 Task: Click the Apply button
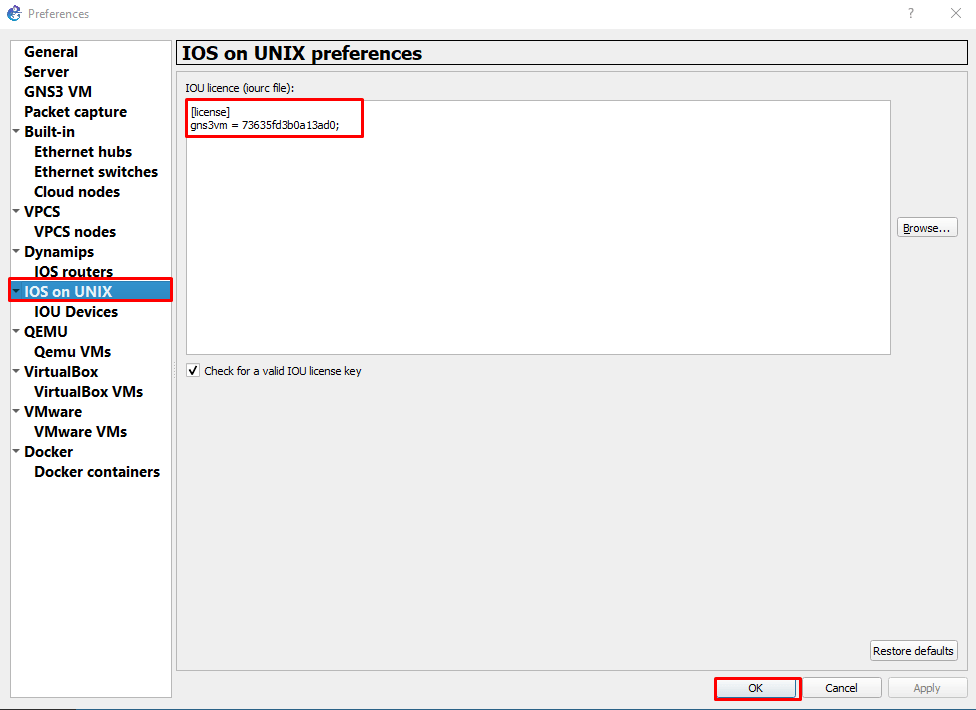click(927, 688)
